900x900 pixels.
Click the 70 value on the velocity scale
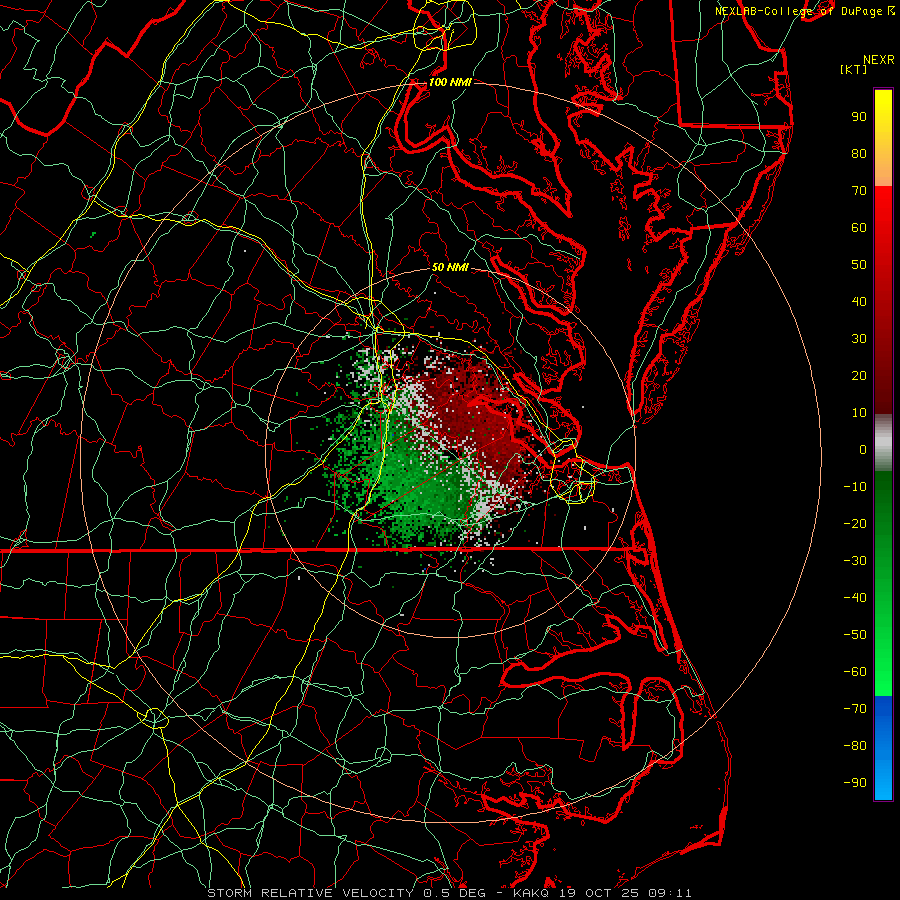[859, 191]
